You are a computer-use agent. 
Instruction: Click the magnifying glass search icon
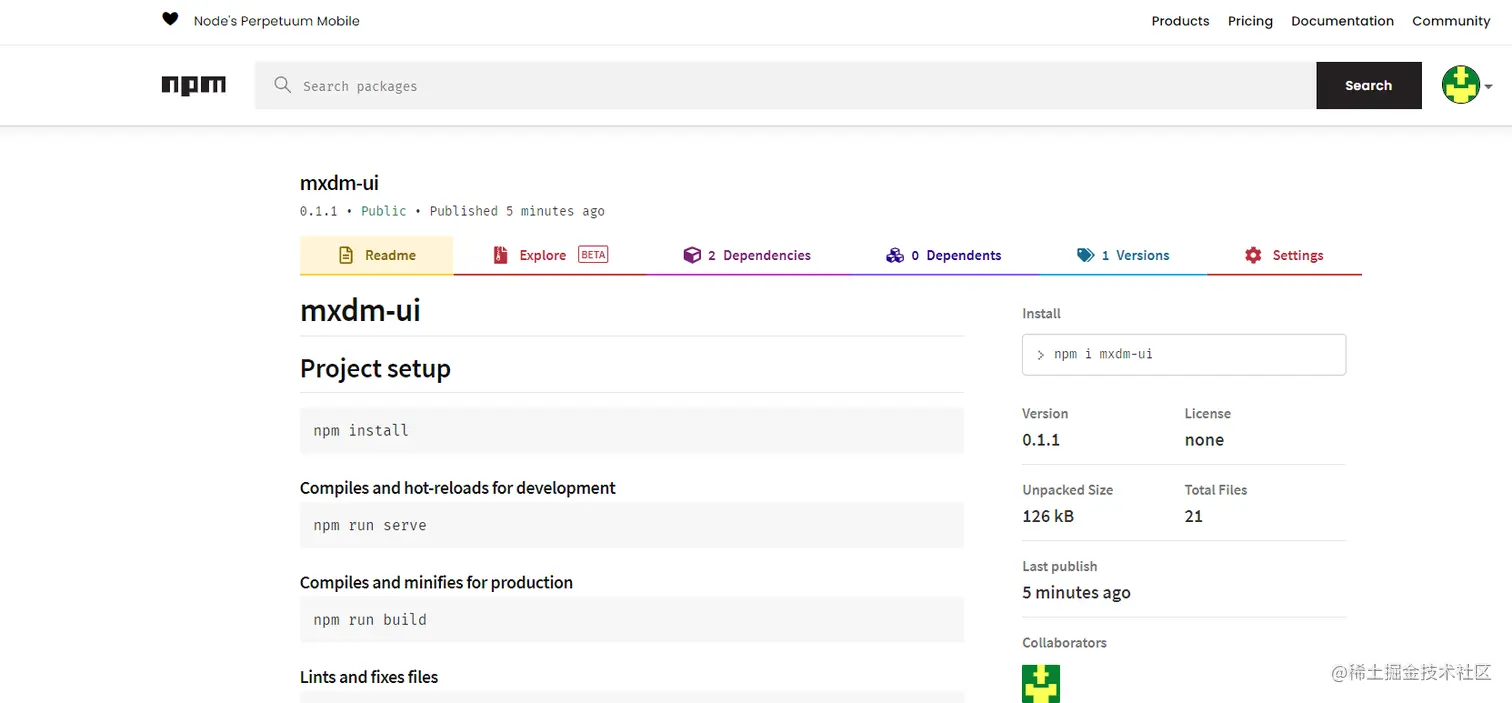[283, 86]
